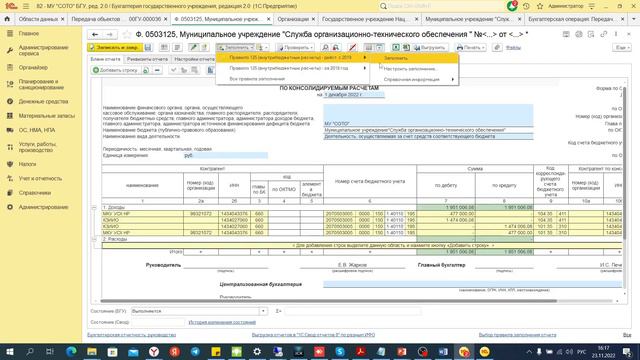Image resolution: width=640 pixels, height=360 pixels.
Task: Open the 'Еще' menu button
Action: click(x=622, y=48)
